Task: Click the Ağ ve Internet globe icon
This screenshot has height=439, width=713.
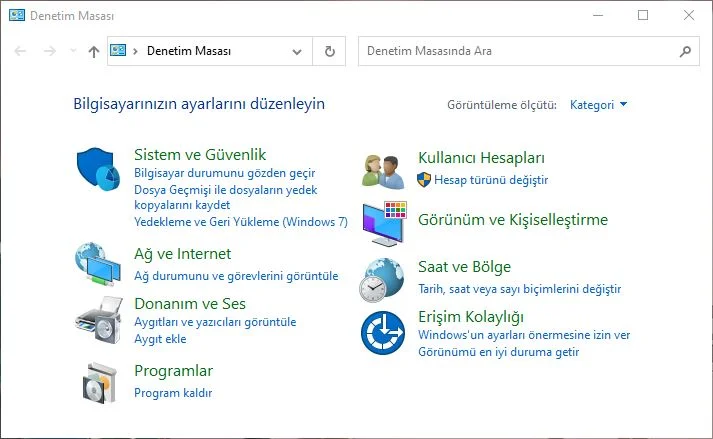Action: click(x=98, y=265)
